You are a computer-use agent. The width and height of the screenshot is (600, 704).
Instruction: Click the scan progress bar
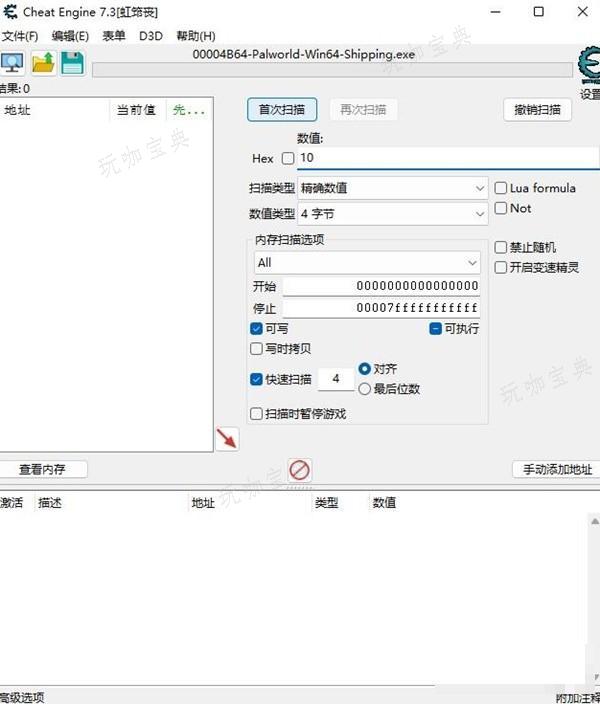[x=333, y=70]
